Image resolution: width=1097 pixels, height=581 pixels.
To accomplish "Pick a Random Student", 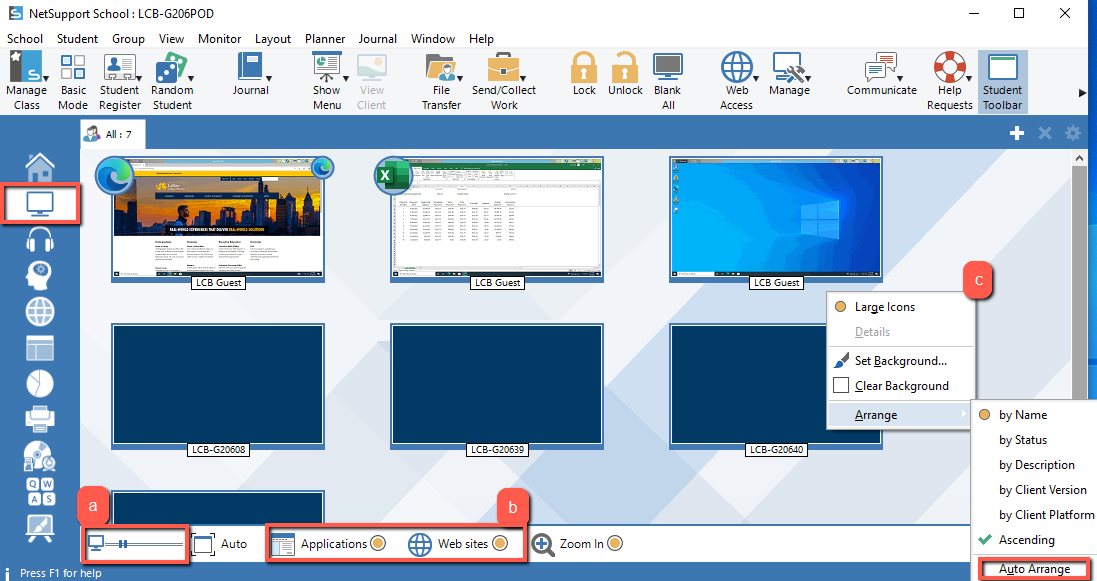I will pyautogui.click(x=172, y=81).
